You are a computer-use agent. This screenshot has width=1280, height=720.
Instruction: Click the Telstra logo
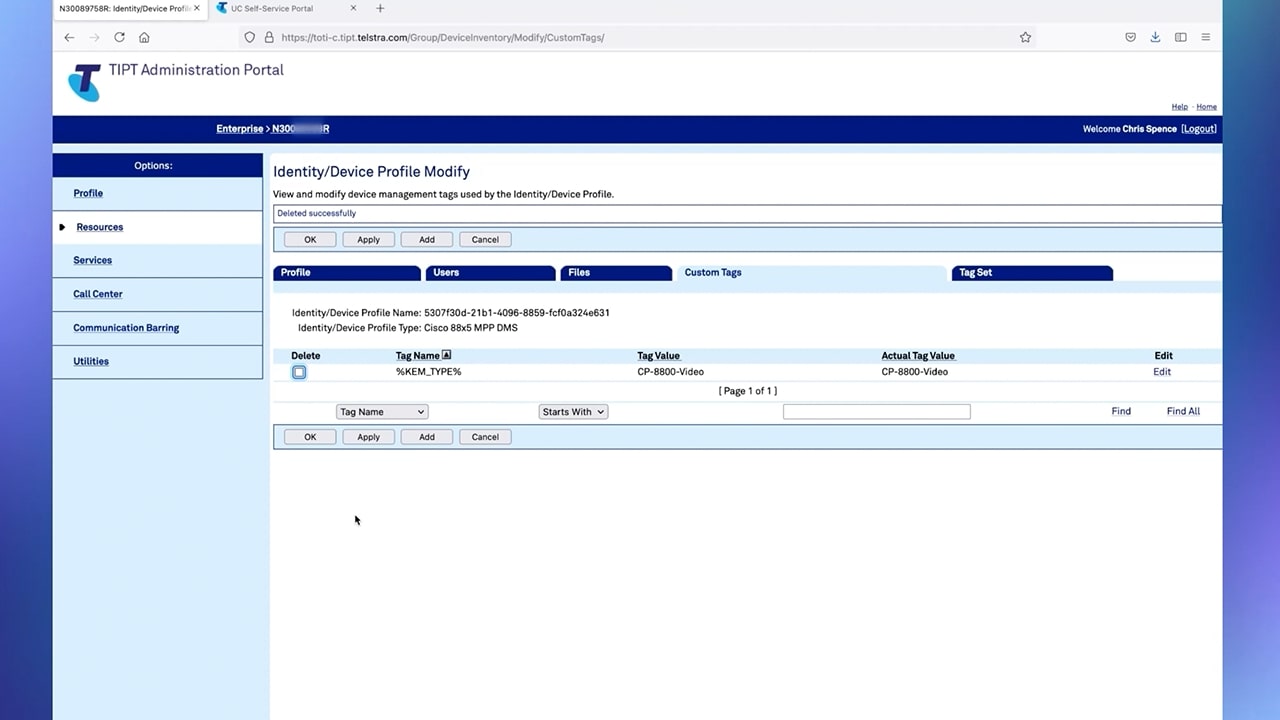[85, 82]
